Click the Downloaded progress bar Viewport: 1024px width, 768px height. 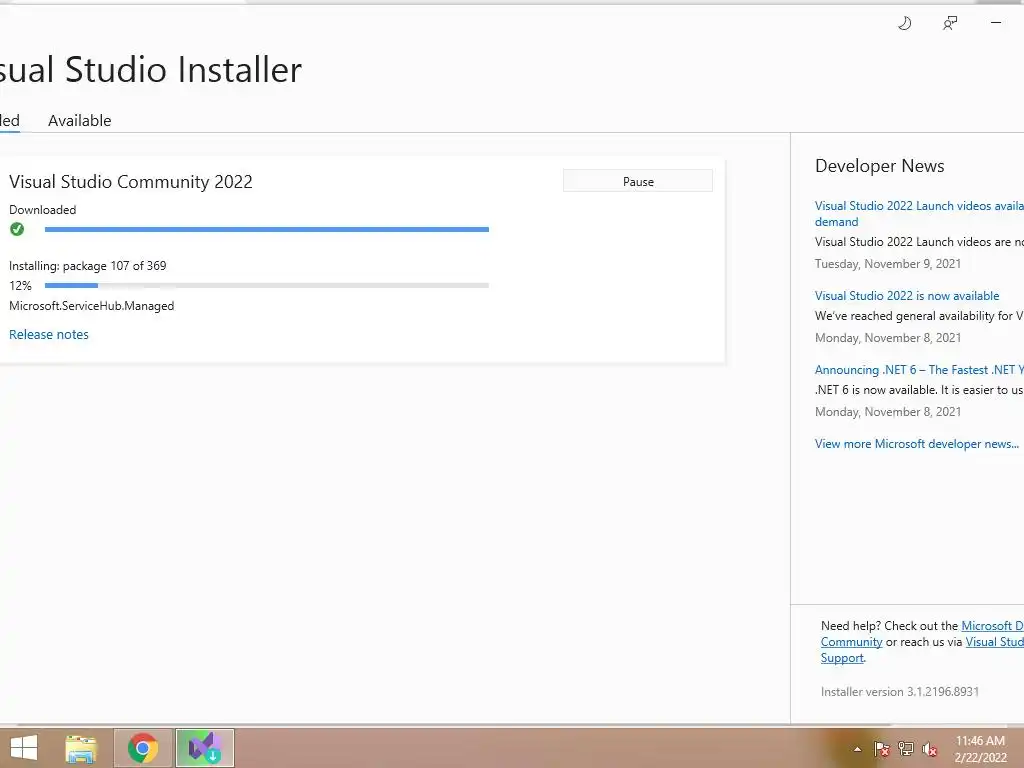[x=266, y=229]
